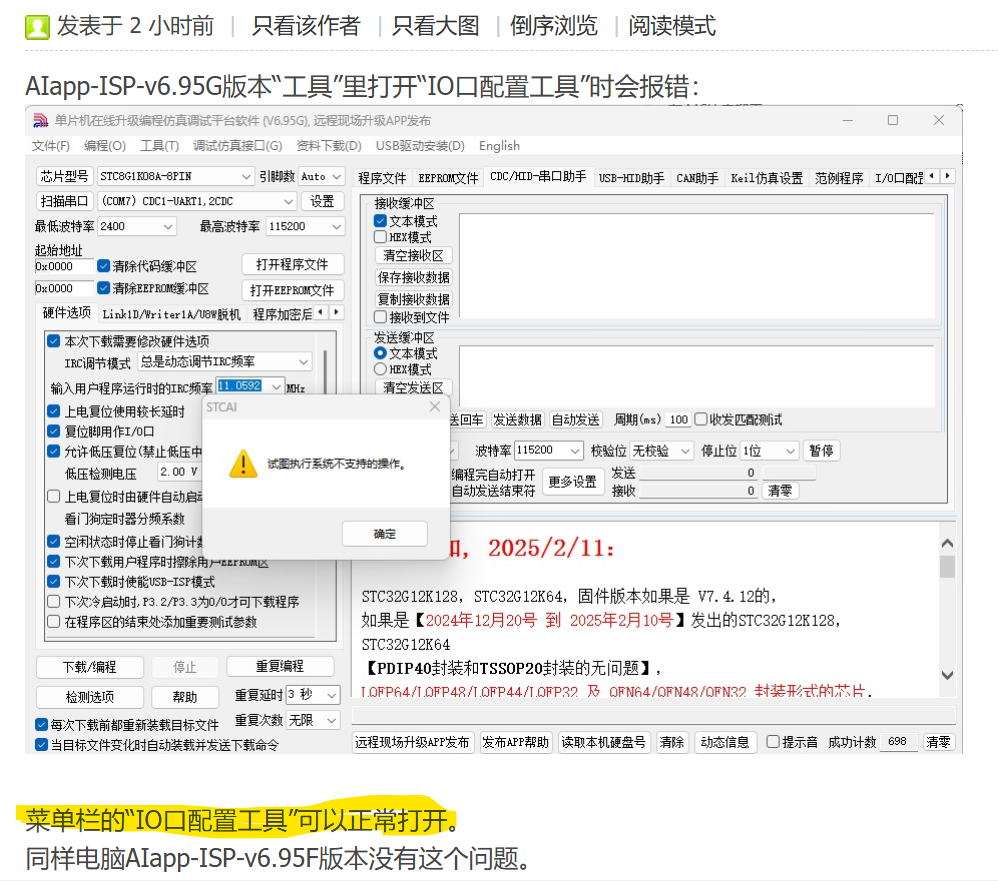Open the English language menu
The image size is (998, 881).
[x=499, y=146]
